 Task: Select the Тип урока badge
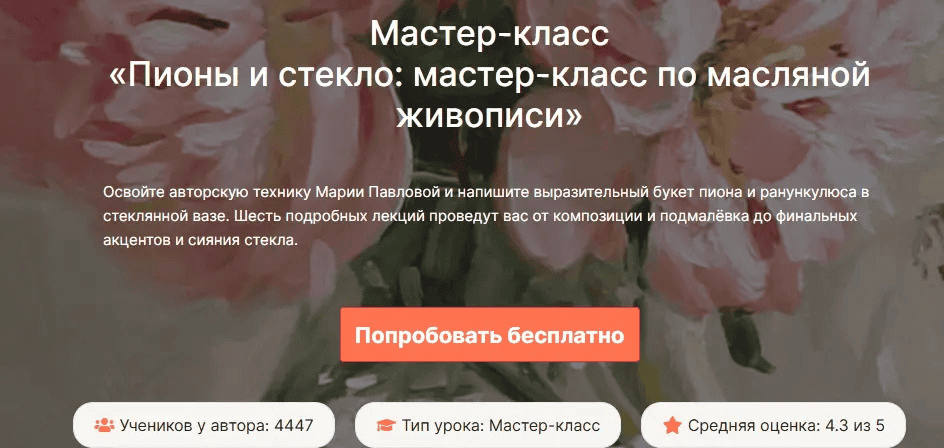click(488, 425)
